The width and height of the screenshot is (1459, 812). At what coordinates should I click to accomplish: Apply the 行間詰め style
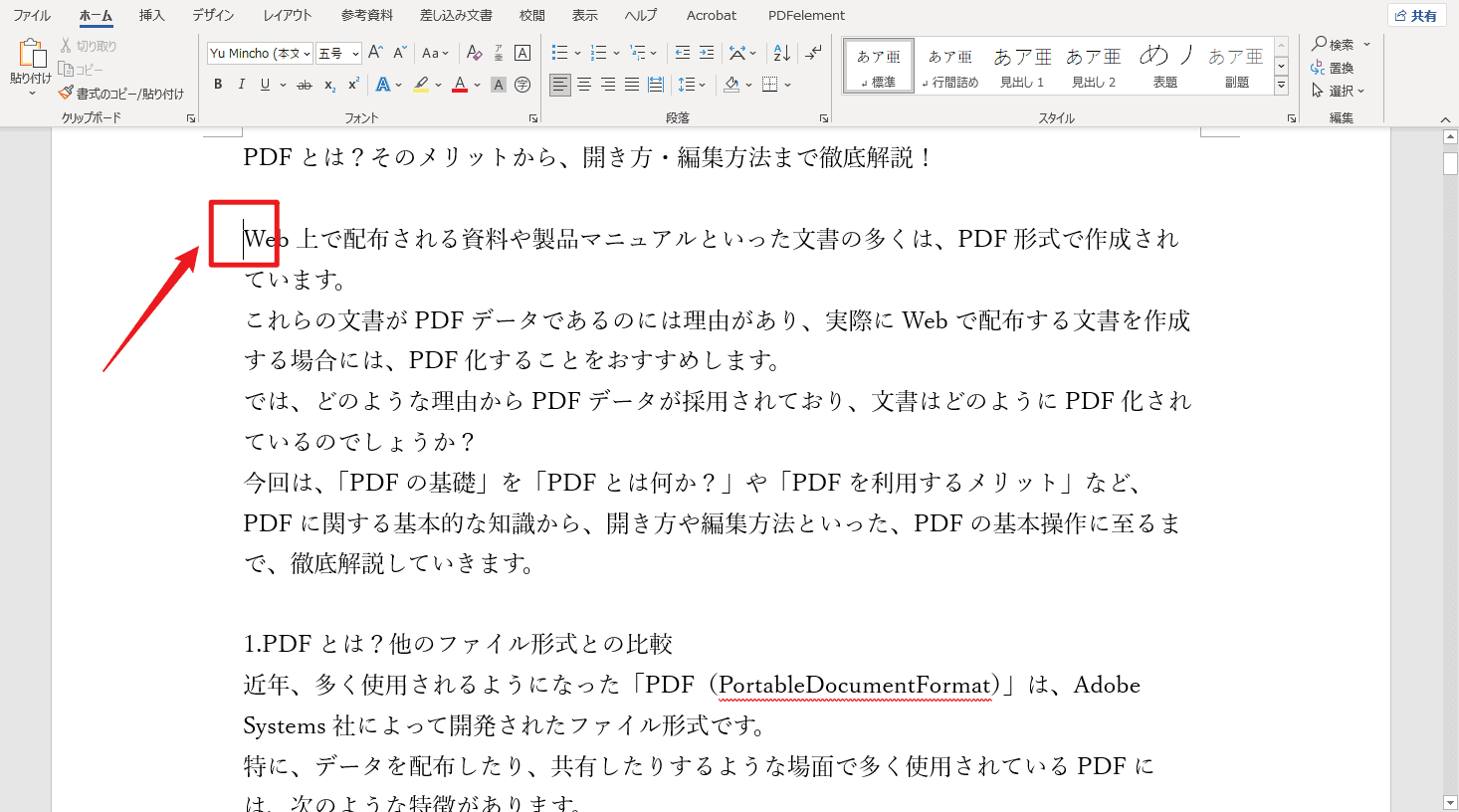949,66
